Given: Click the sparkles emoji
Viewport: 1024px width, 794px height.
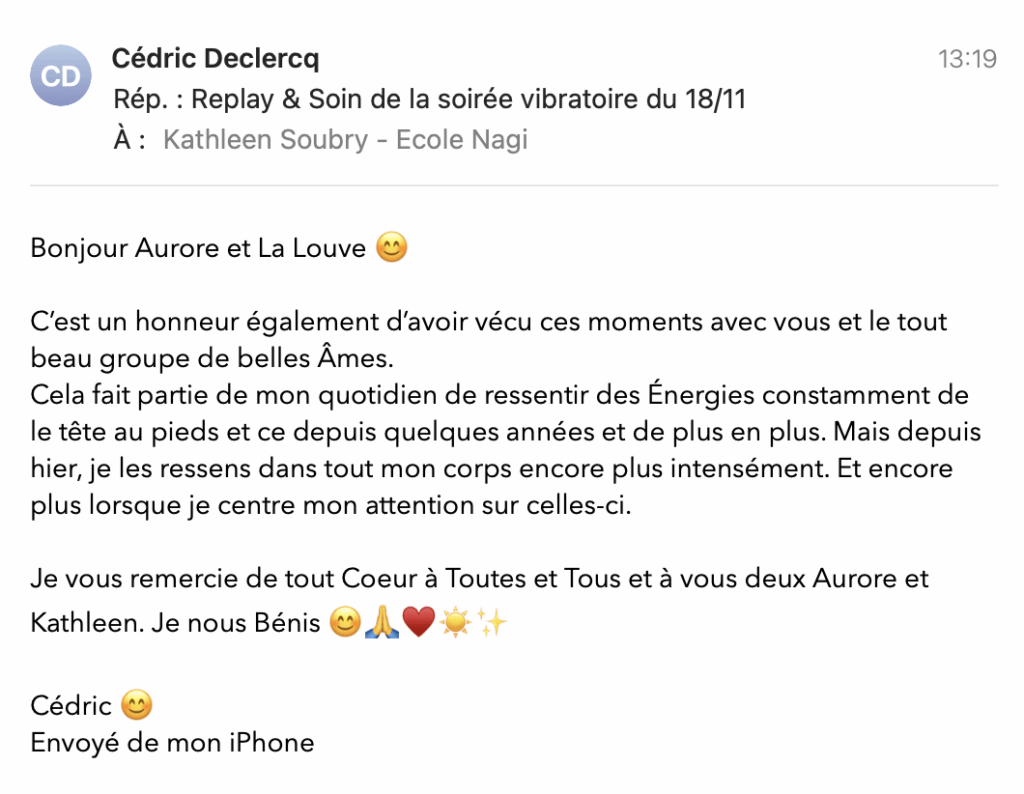Looking at the screenshot, I should tap(491, 622).
